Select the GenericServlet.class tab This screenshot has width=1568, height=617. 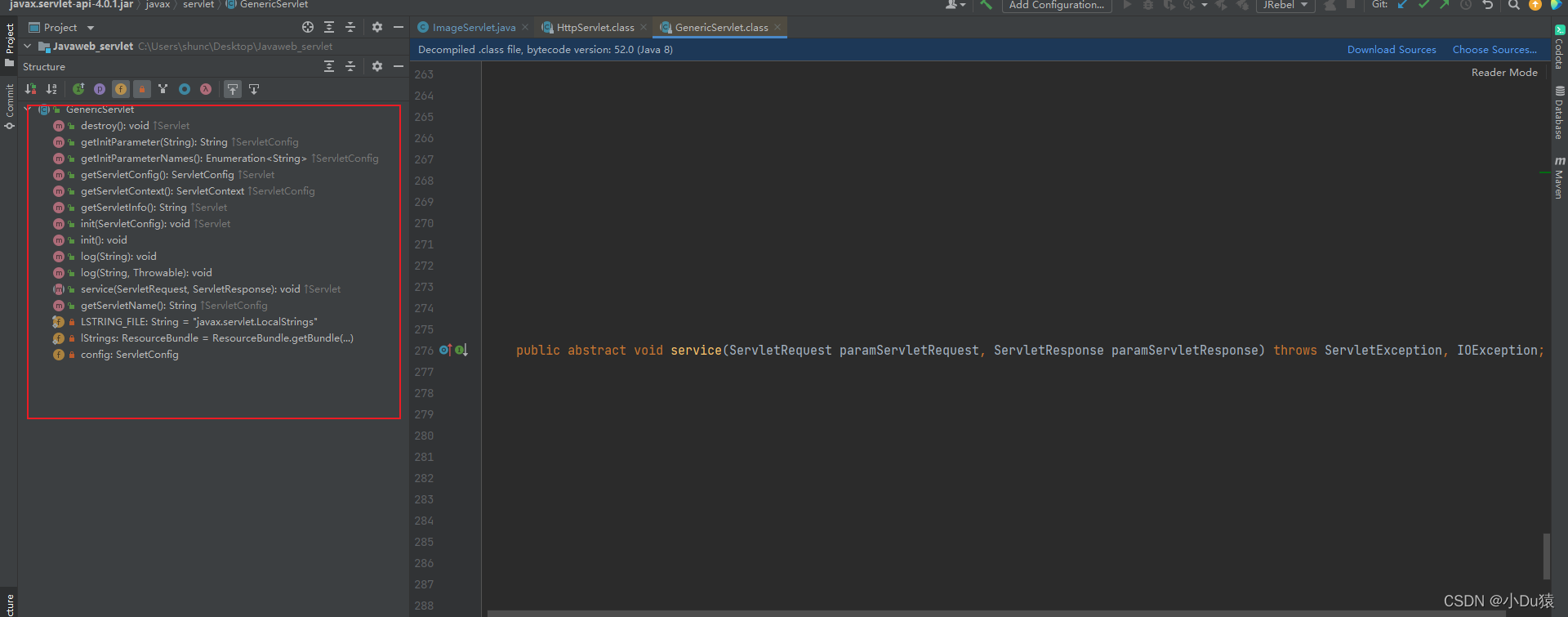(721, 27)
